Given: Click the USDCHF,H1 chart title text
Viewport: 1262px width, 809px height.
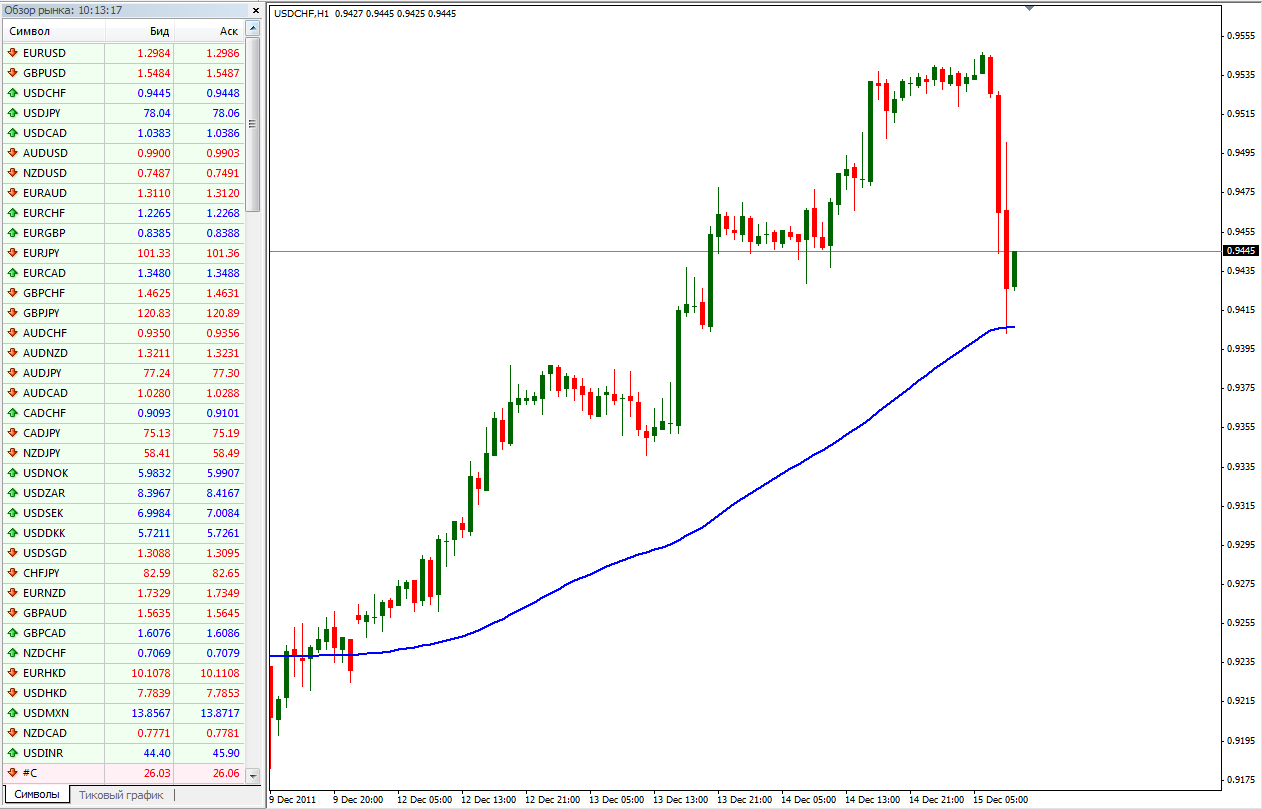Looking at the screenshot, I should 302,14.
